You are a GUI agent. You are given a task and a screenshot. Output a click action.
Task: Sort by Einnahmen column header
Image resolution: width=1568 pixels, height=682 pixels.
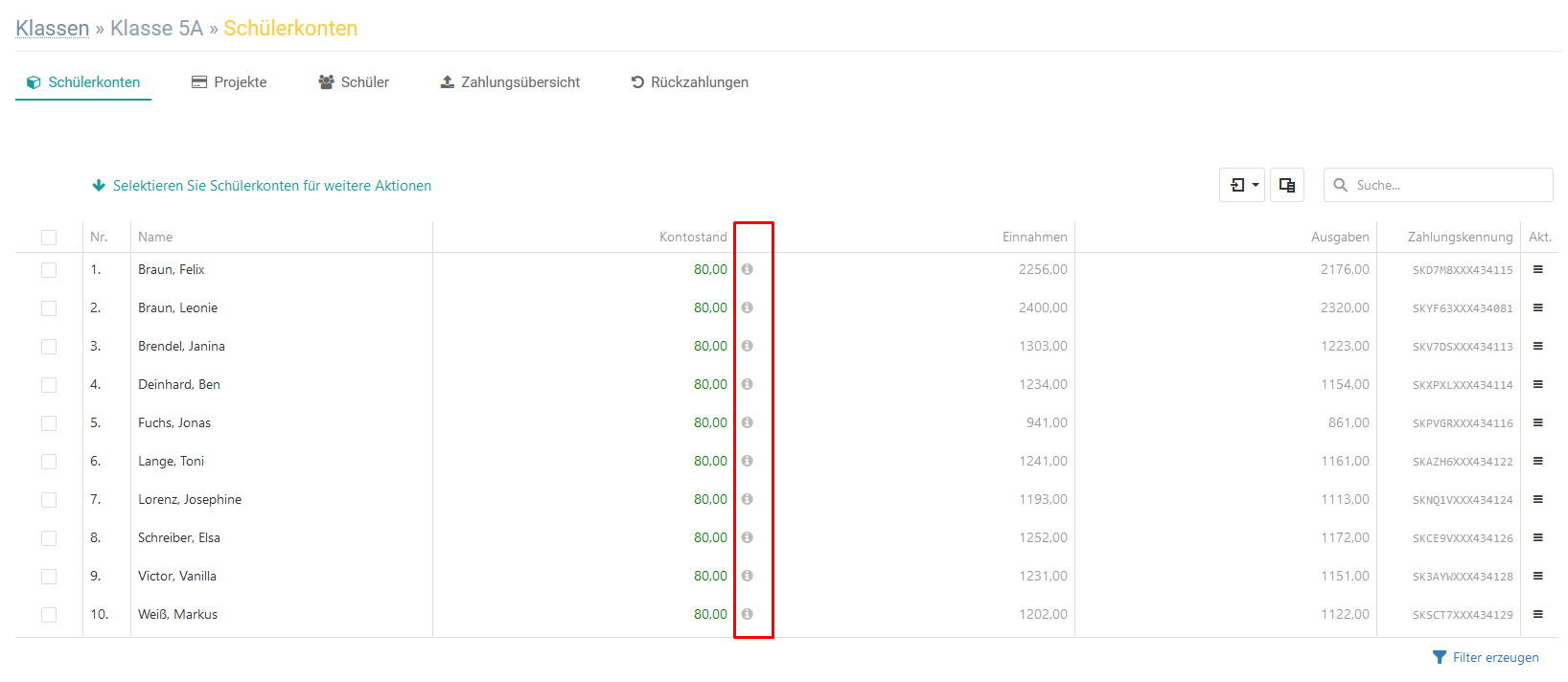(1035, 237)
